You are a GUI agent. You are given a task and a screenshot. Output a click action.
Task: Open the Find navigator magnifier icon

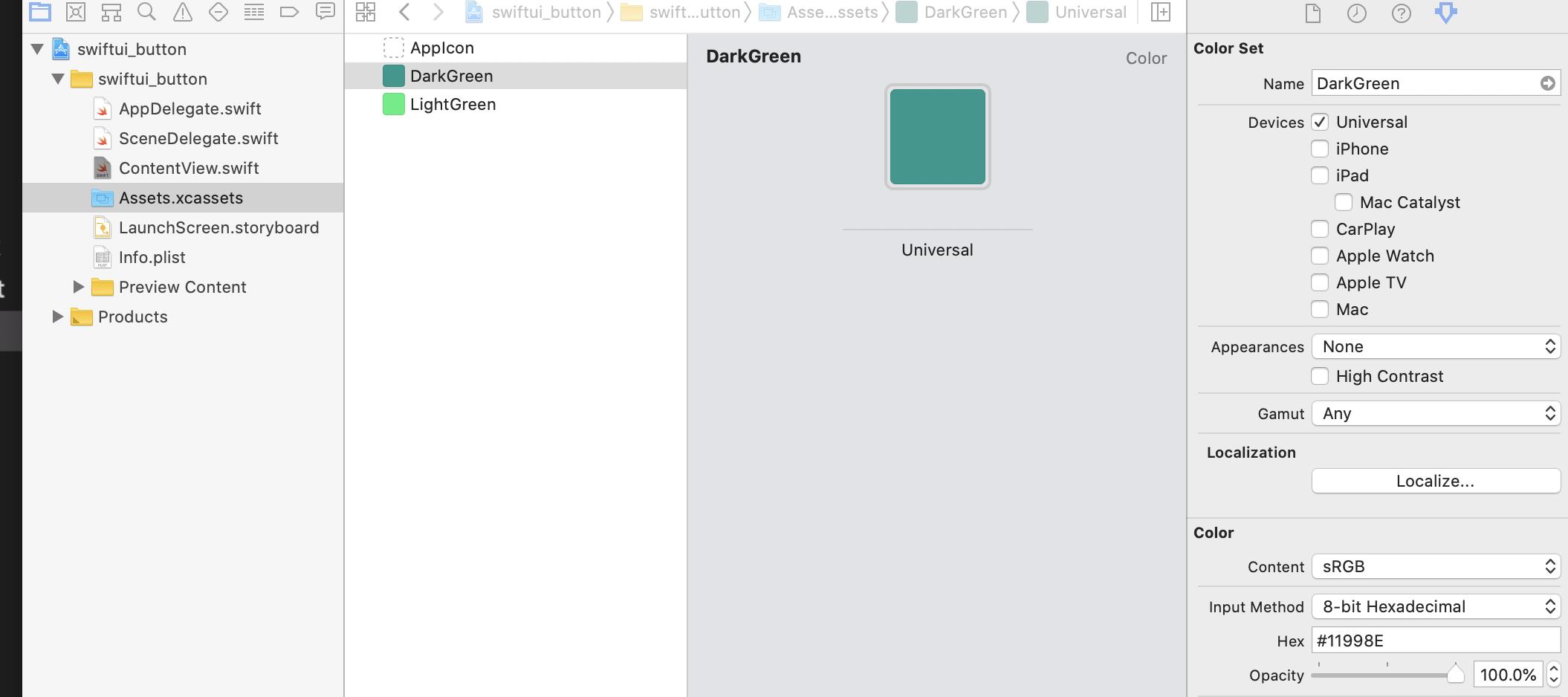(147, 12)
